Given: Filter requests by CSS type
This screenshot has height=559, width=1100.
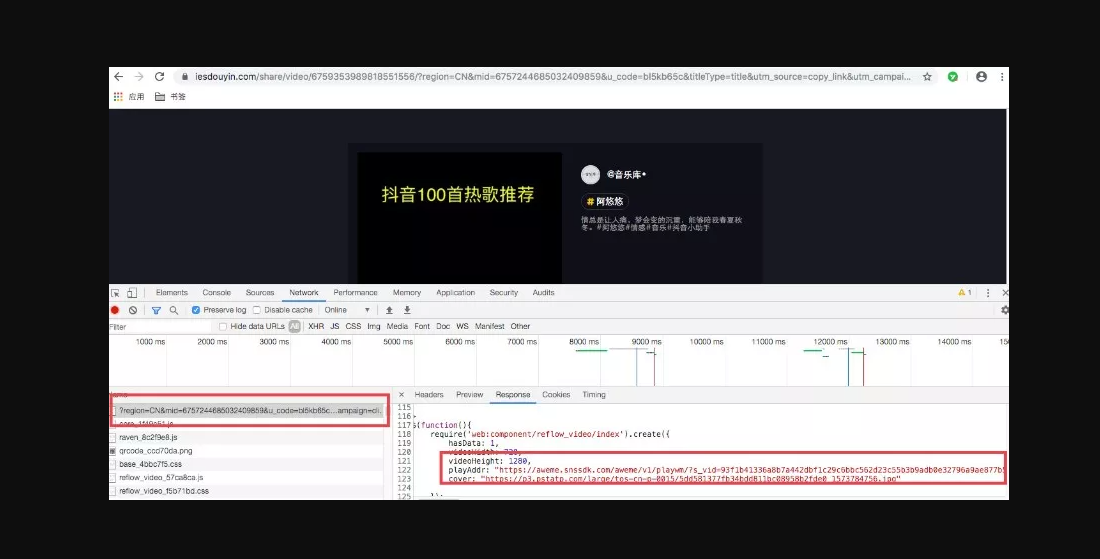Looking at the screenshot, I should pyautogui.click(x=354, y=326).
